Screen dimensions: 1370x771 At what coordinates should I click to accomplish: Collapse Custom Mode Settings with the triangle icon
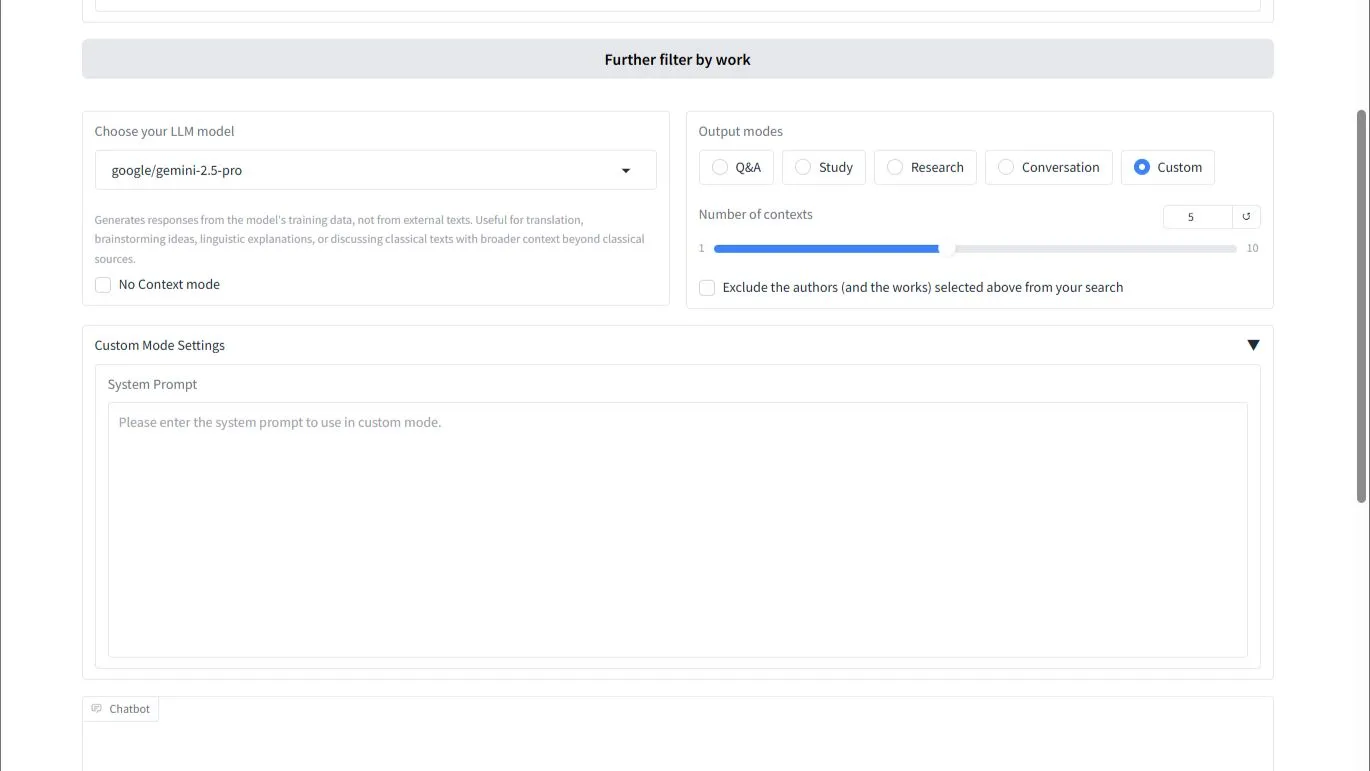[x=1253, y=345]
